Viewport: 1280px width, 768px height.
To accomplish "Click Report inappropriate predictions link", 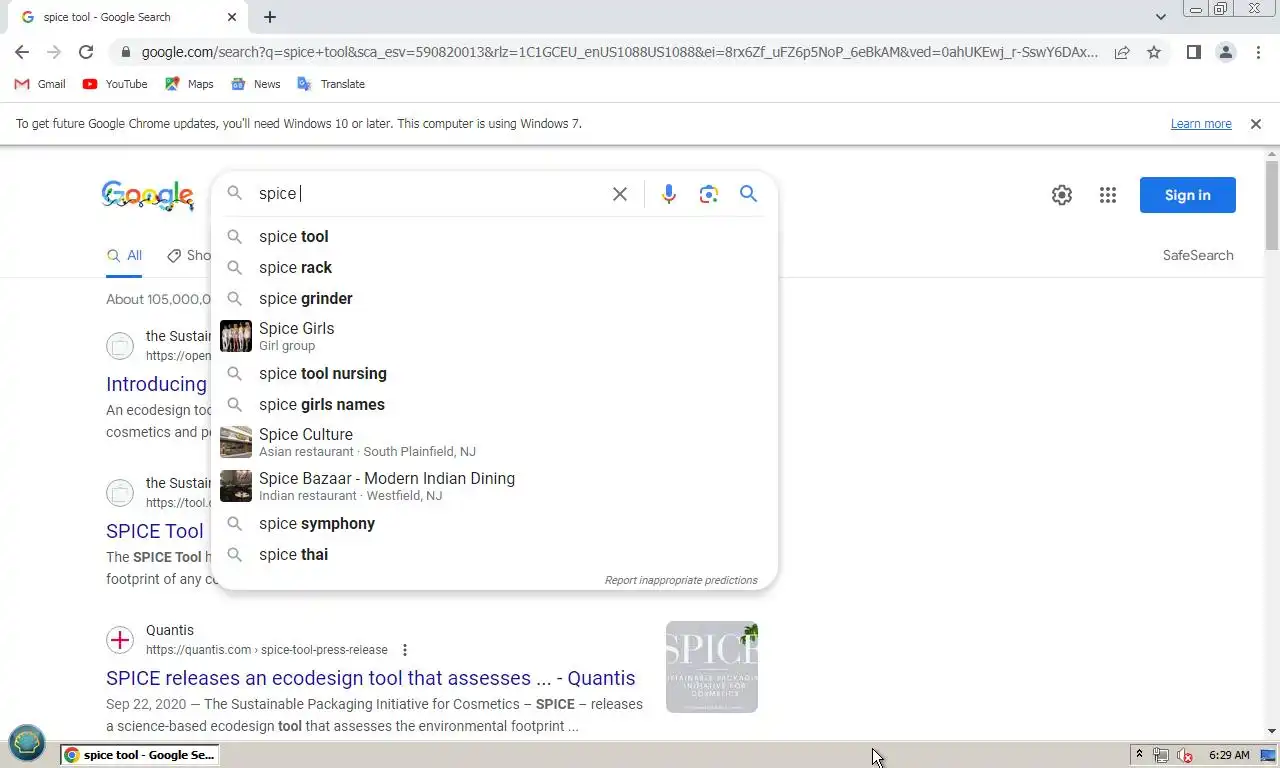I will (681, 580).
